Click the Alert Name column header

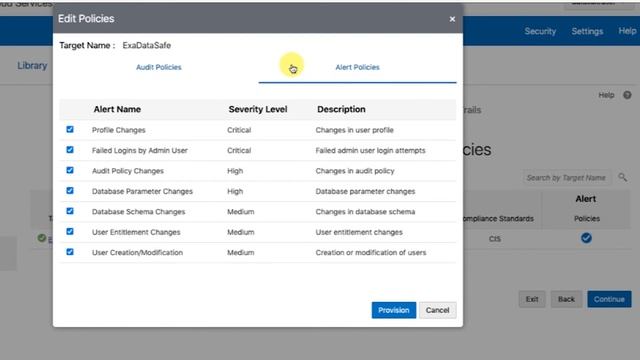coord(117,109)
